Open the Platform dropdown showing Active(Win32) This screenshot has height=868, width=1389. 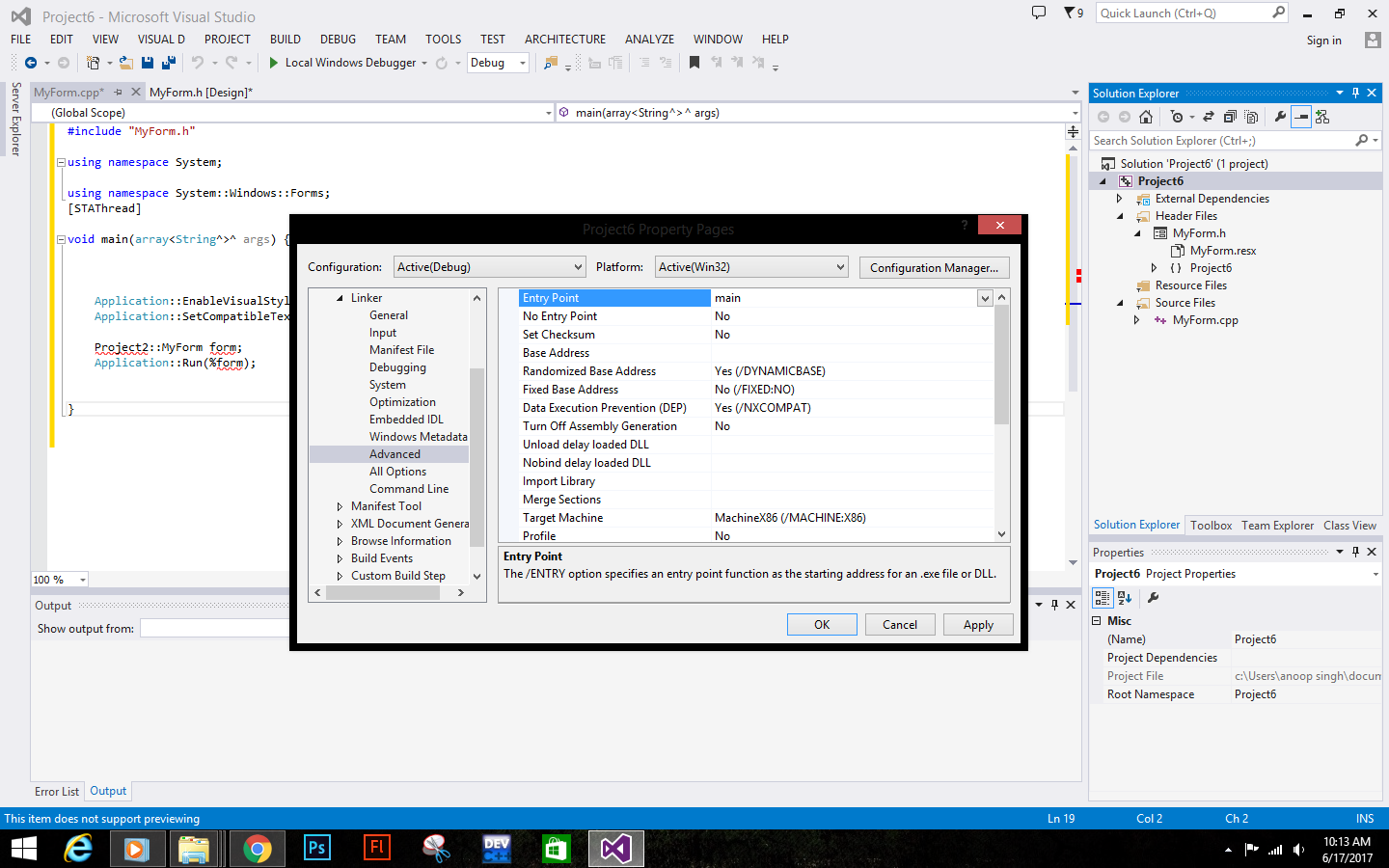tap(751, 266)
